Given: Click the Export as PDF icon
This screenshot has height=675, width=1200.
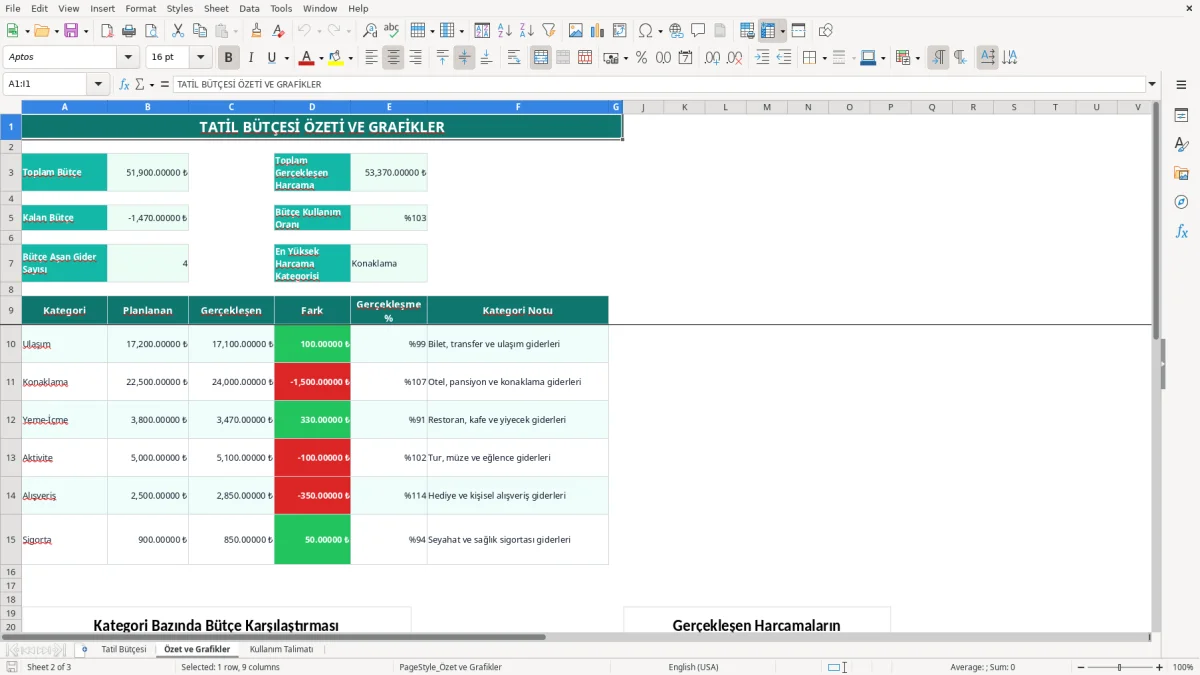Looking at the screenshot, I should point(106,31).
